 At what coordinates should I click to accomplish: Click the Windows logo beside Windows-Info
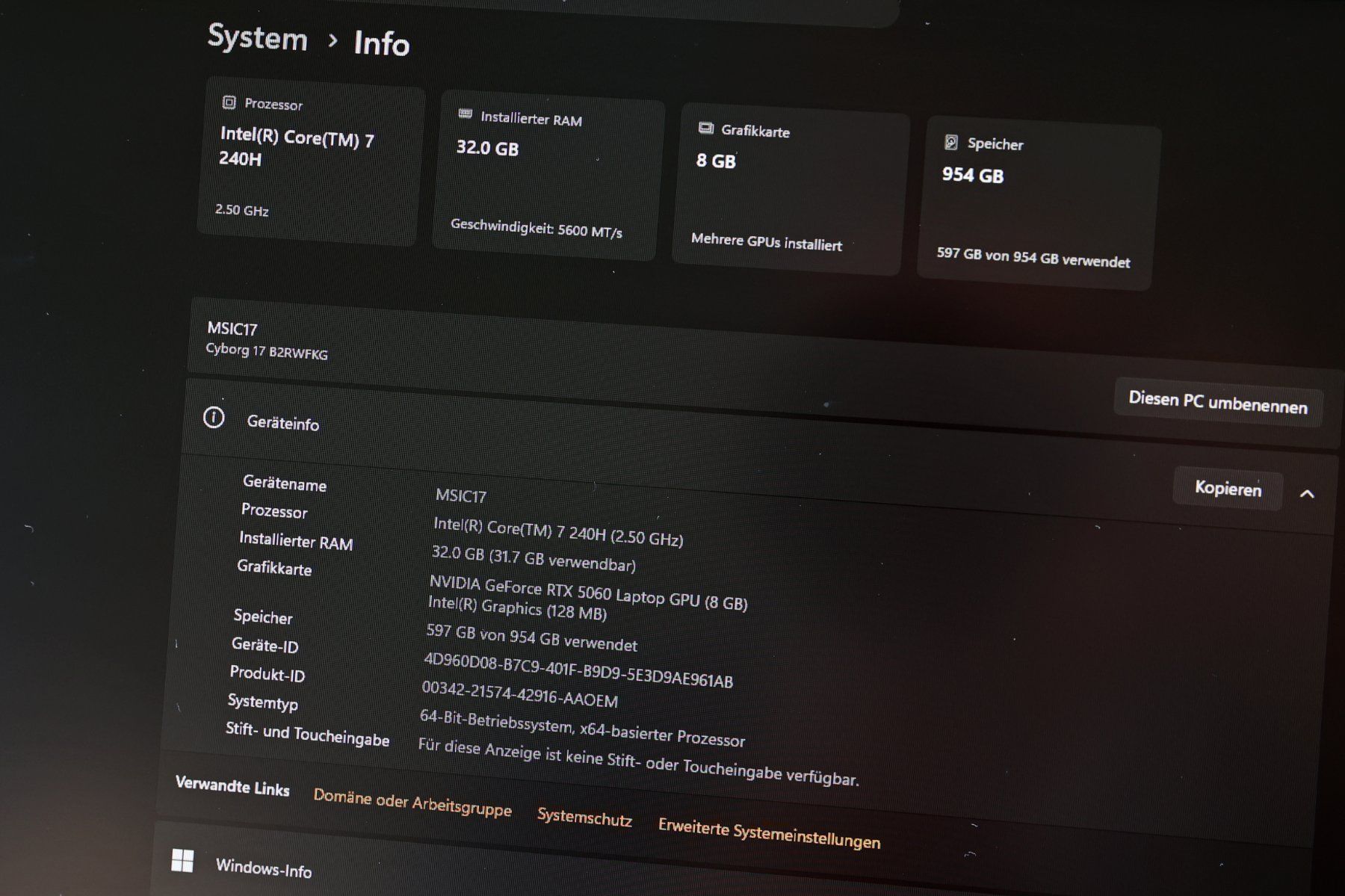click(x=182, y=860)
